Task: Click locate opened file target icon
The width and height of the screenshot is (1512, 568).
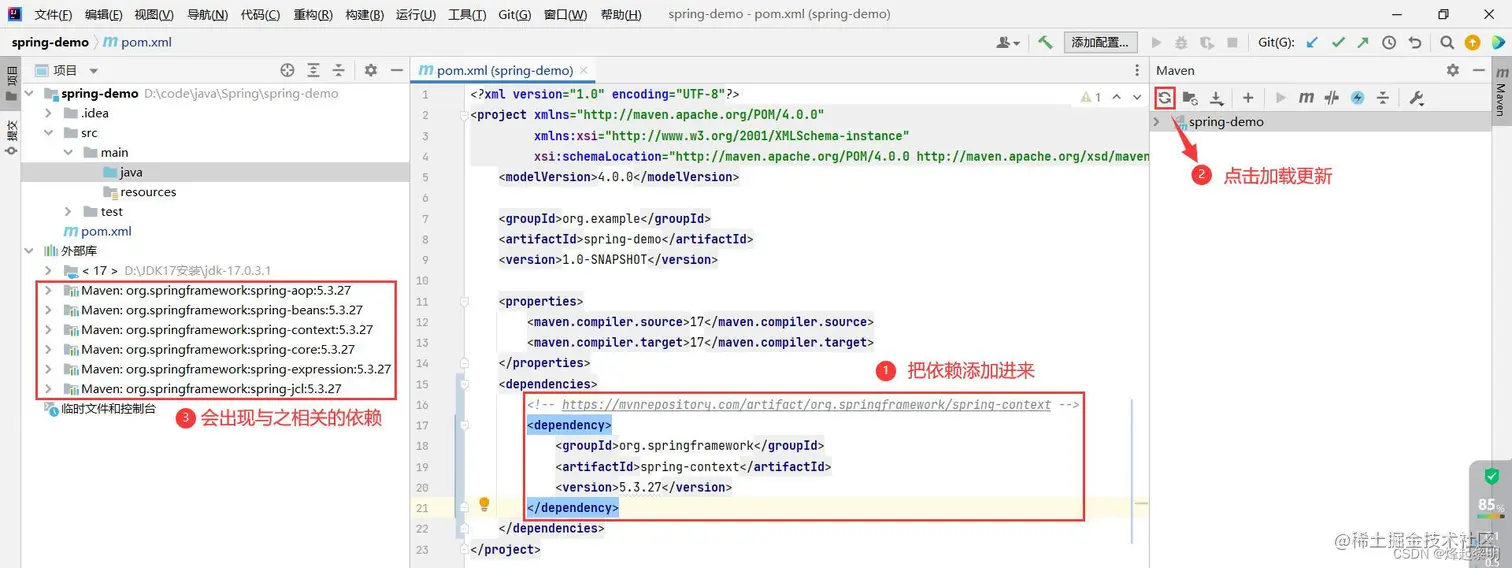Action: [287, 70]
